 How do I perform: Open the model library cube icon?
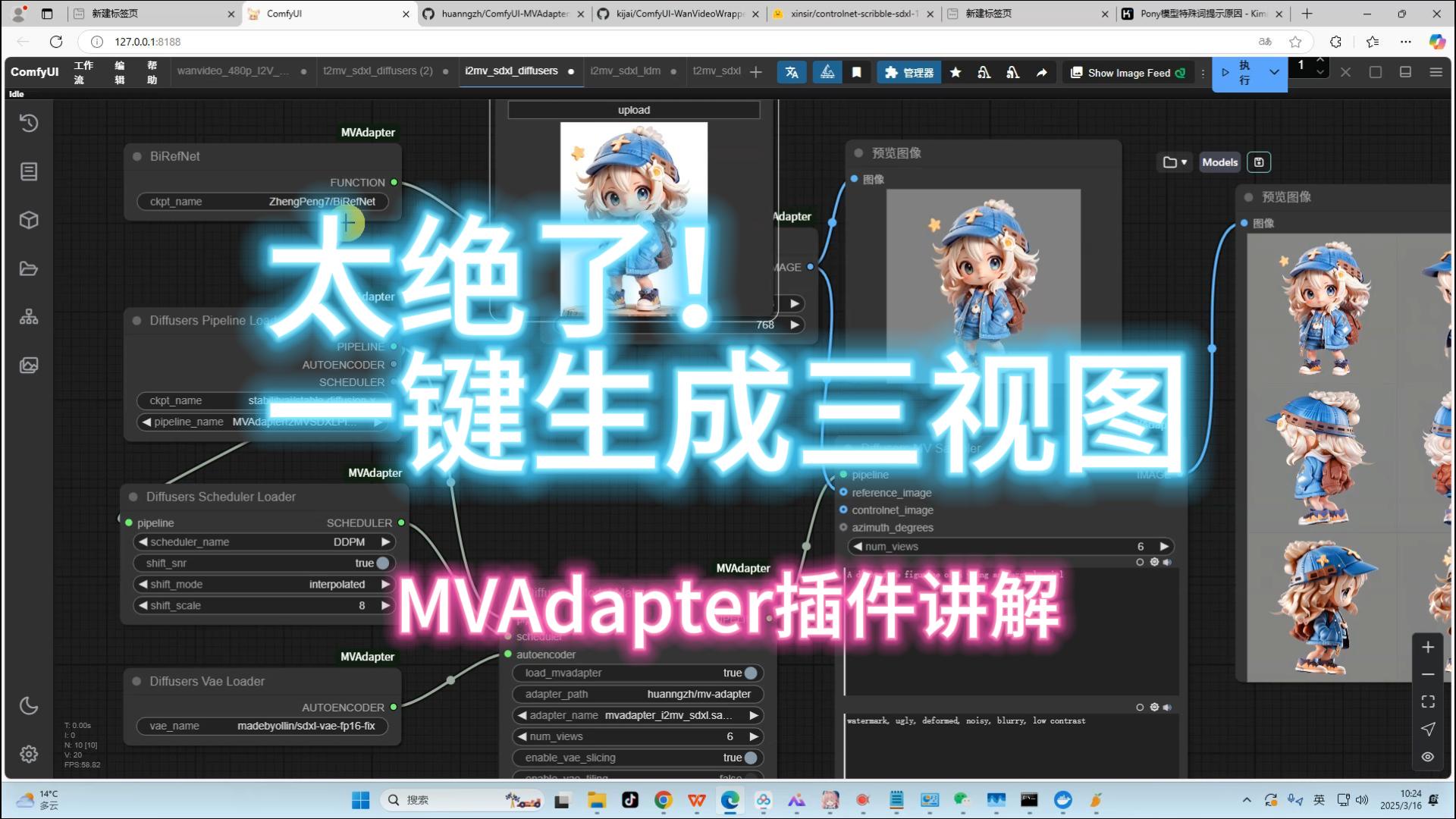[x=29, y=220]
